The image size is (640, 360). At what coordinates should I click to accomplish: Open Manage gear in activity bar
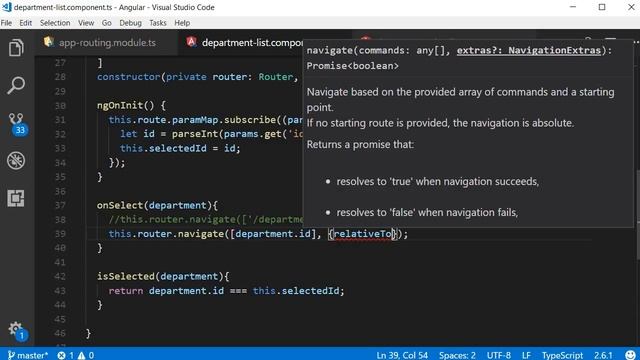click(17, 331)
